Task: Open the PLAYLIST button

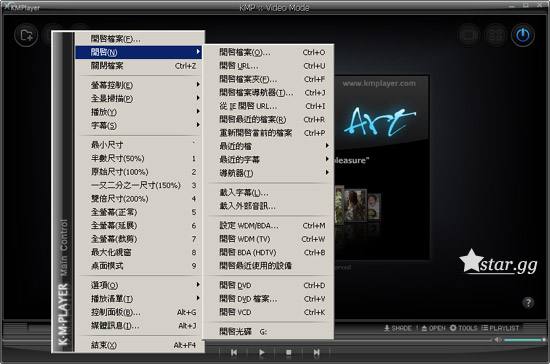Action: point(500,328)
